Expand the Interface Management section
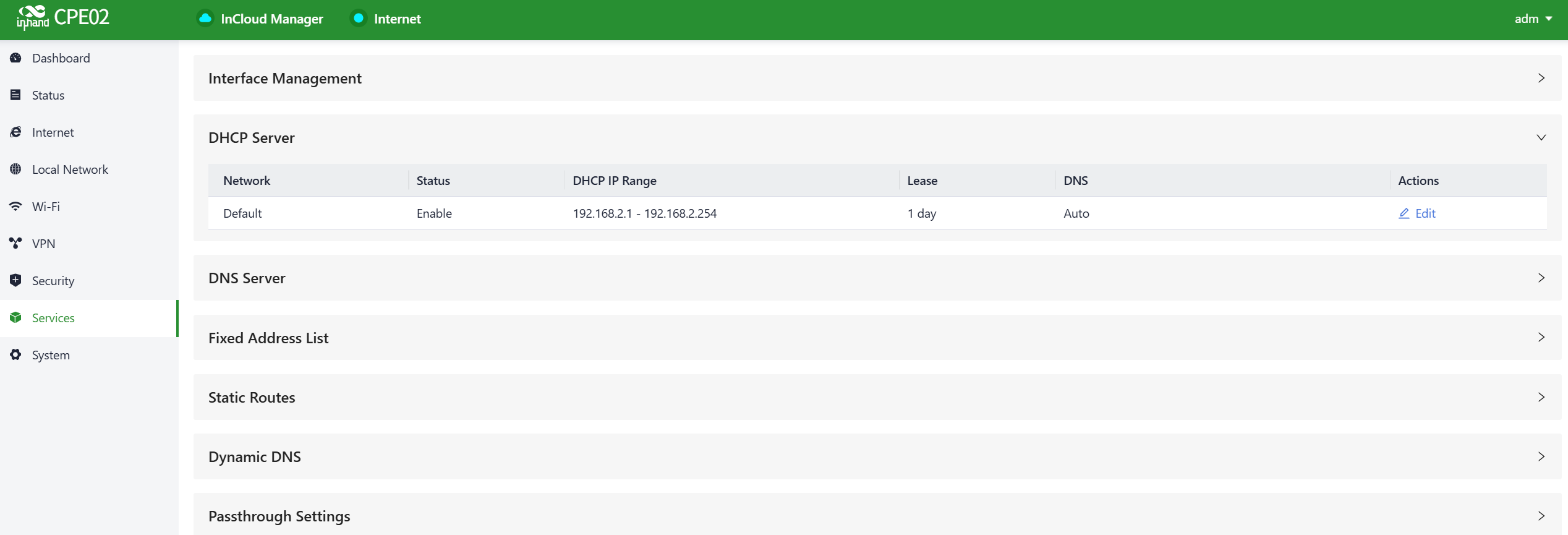The image size is (1568, 535). coord(1541,78)
